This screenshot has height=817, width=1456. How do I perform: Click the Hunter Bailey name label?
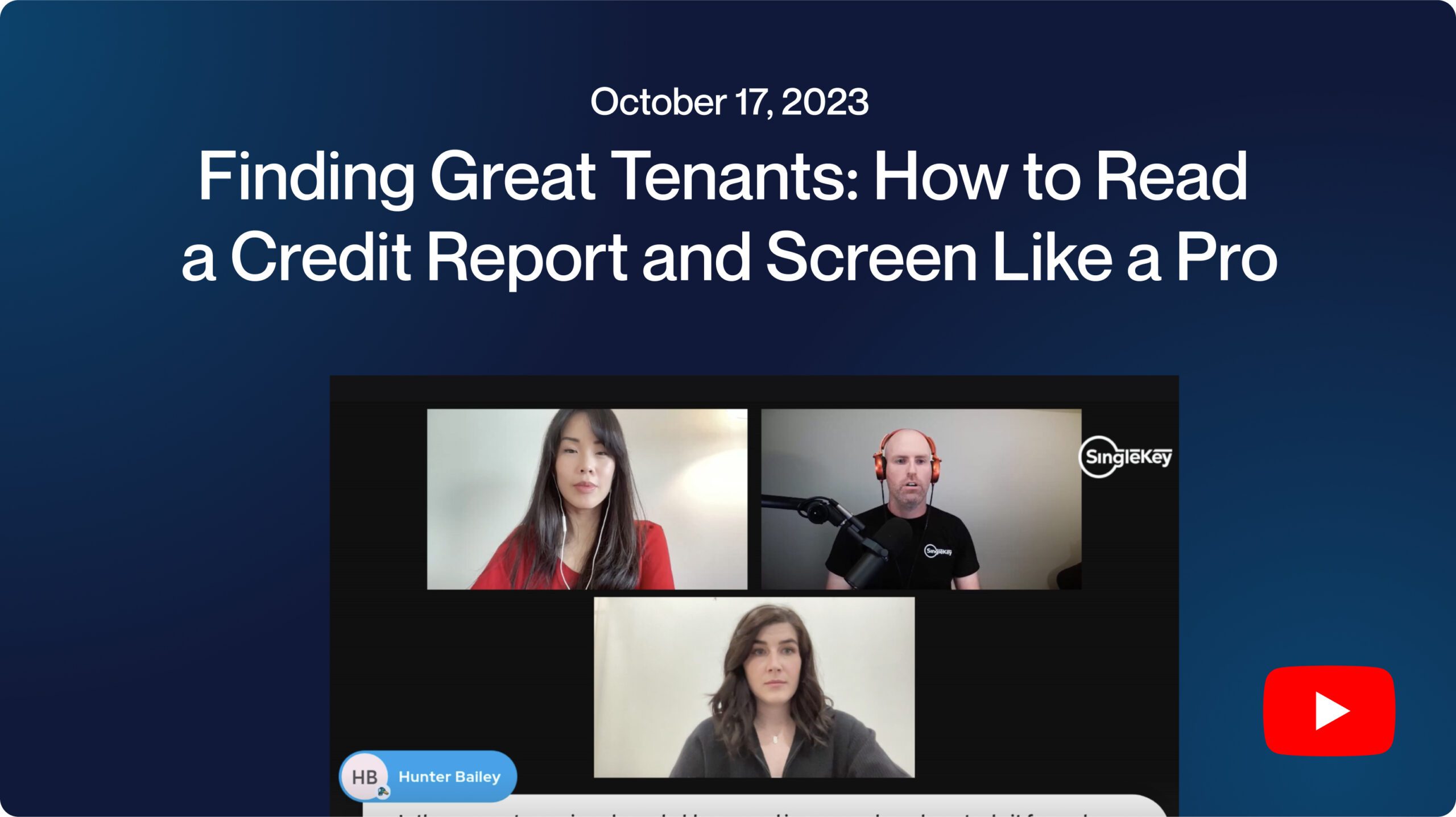coord(449,777)
